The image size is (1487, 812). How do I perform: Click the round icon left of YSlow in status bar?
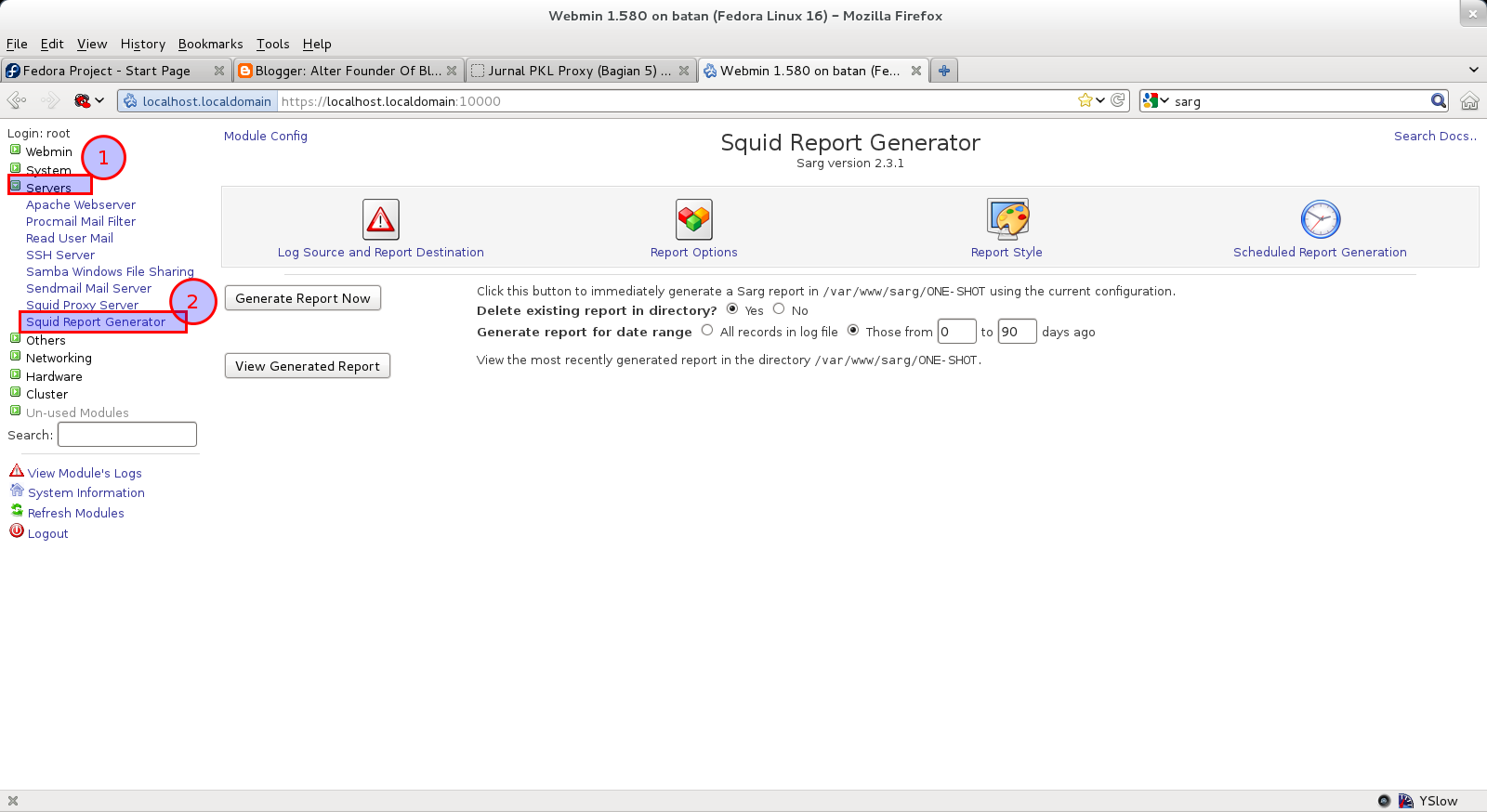tap(1384, 801)
